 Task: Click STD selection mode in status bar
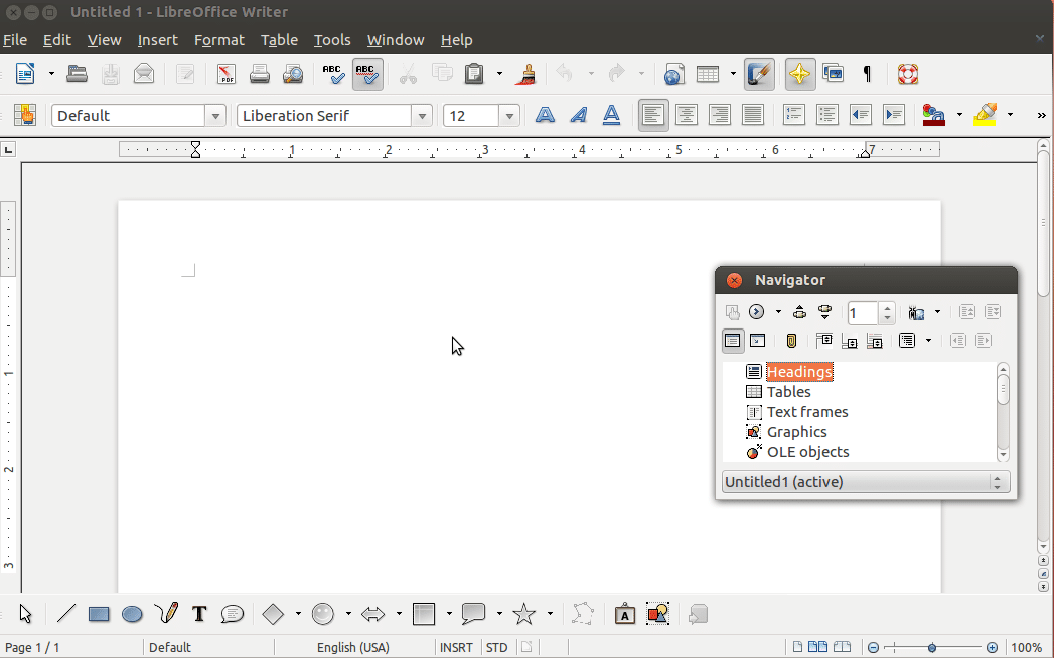496,647
